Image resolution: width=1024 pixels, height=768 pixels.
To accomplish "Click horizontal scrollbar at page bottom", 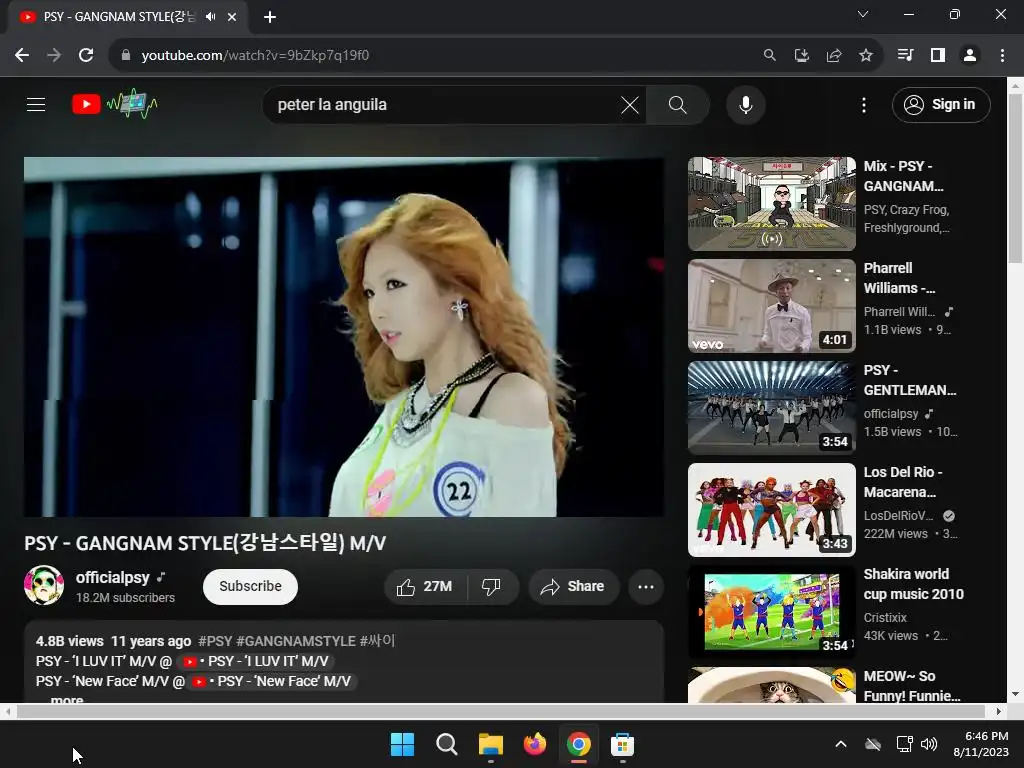I will click(502, 711).
